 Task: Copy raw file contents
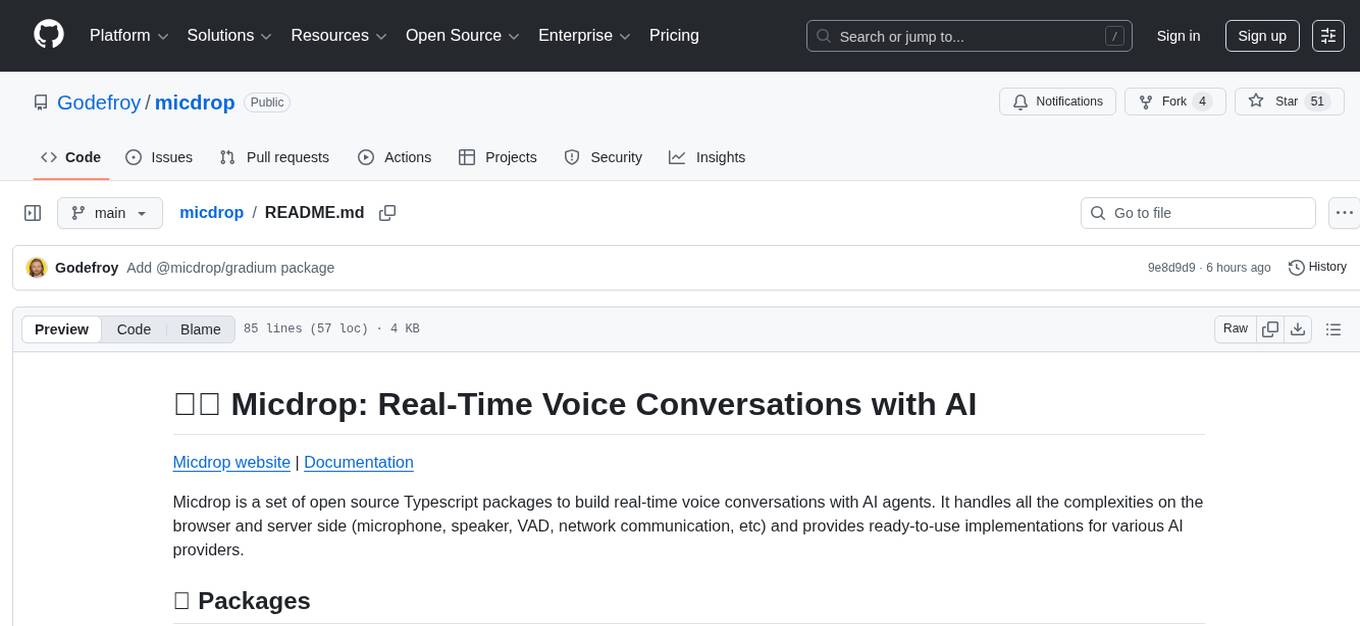(x=1270, y=329)
